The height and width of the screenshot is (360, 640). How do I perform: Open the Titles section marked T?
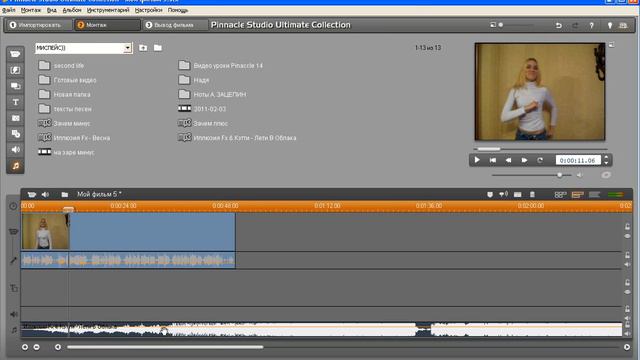click(x=16, y=102)
